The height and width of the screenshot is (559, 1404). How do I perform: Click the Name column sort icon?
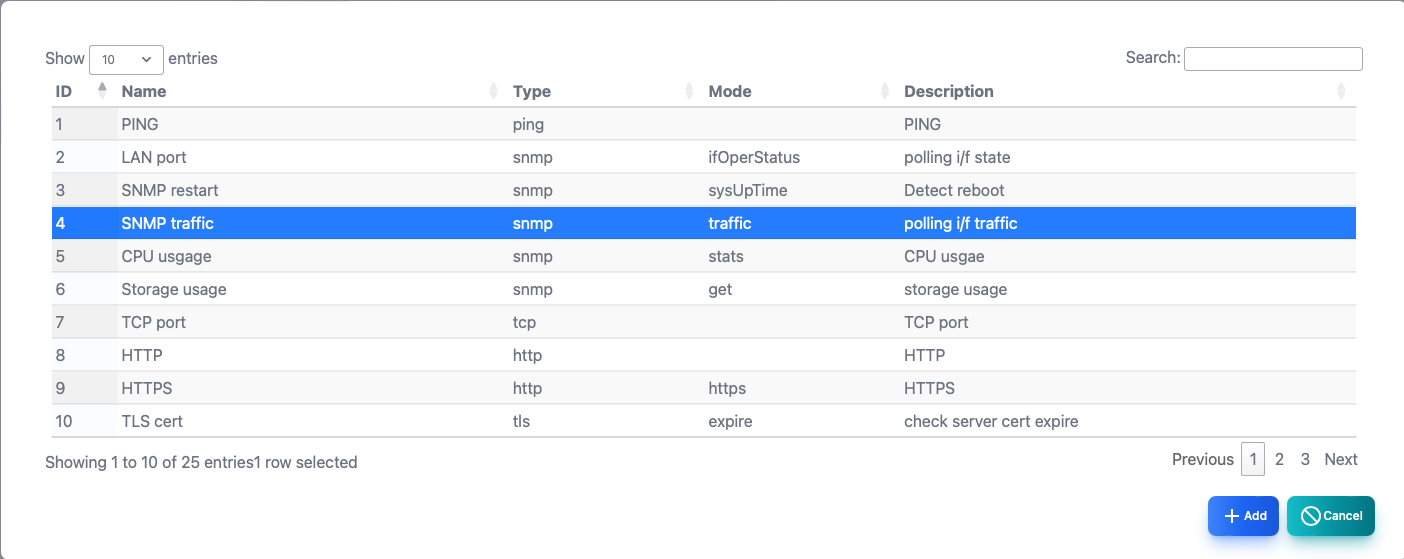tap(493, 91)
